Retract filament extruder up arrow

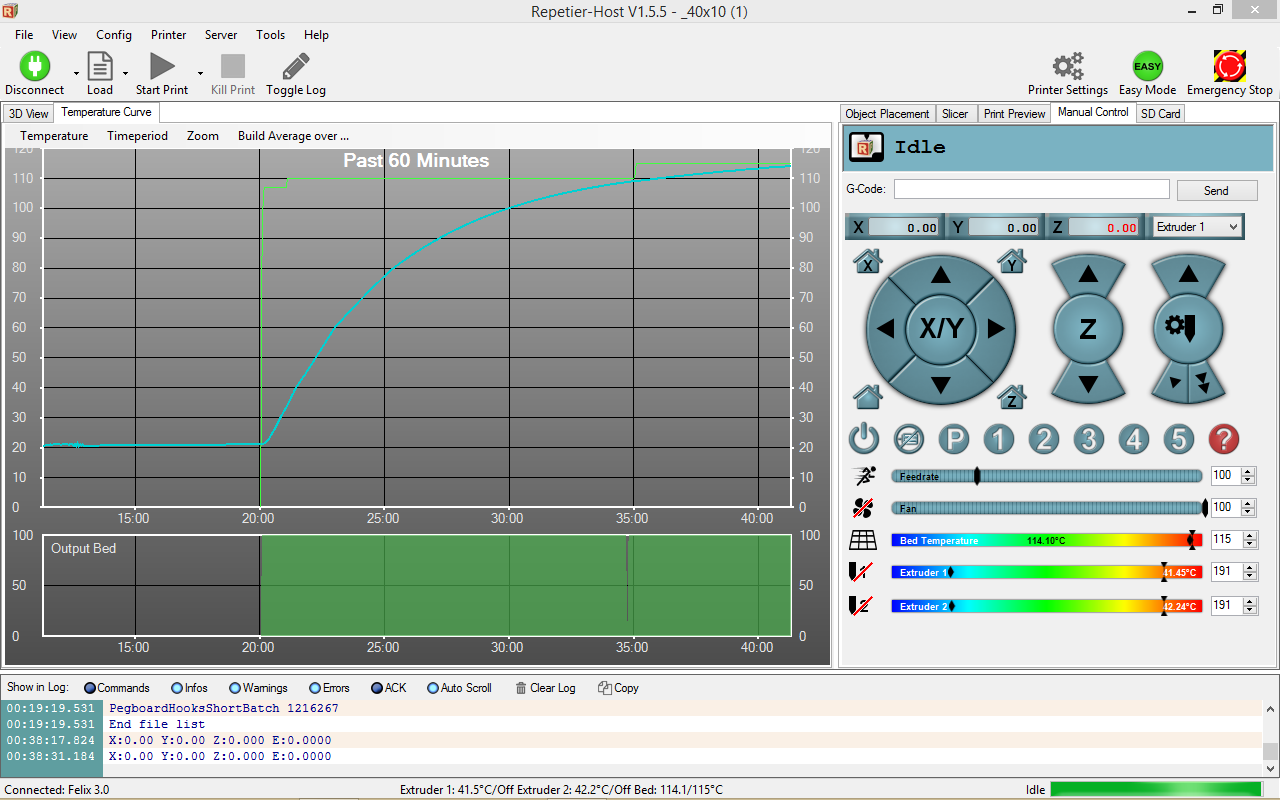click(1187, 274)
